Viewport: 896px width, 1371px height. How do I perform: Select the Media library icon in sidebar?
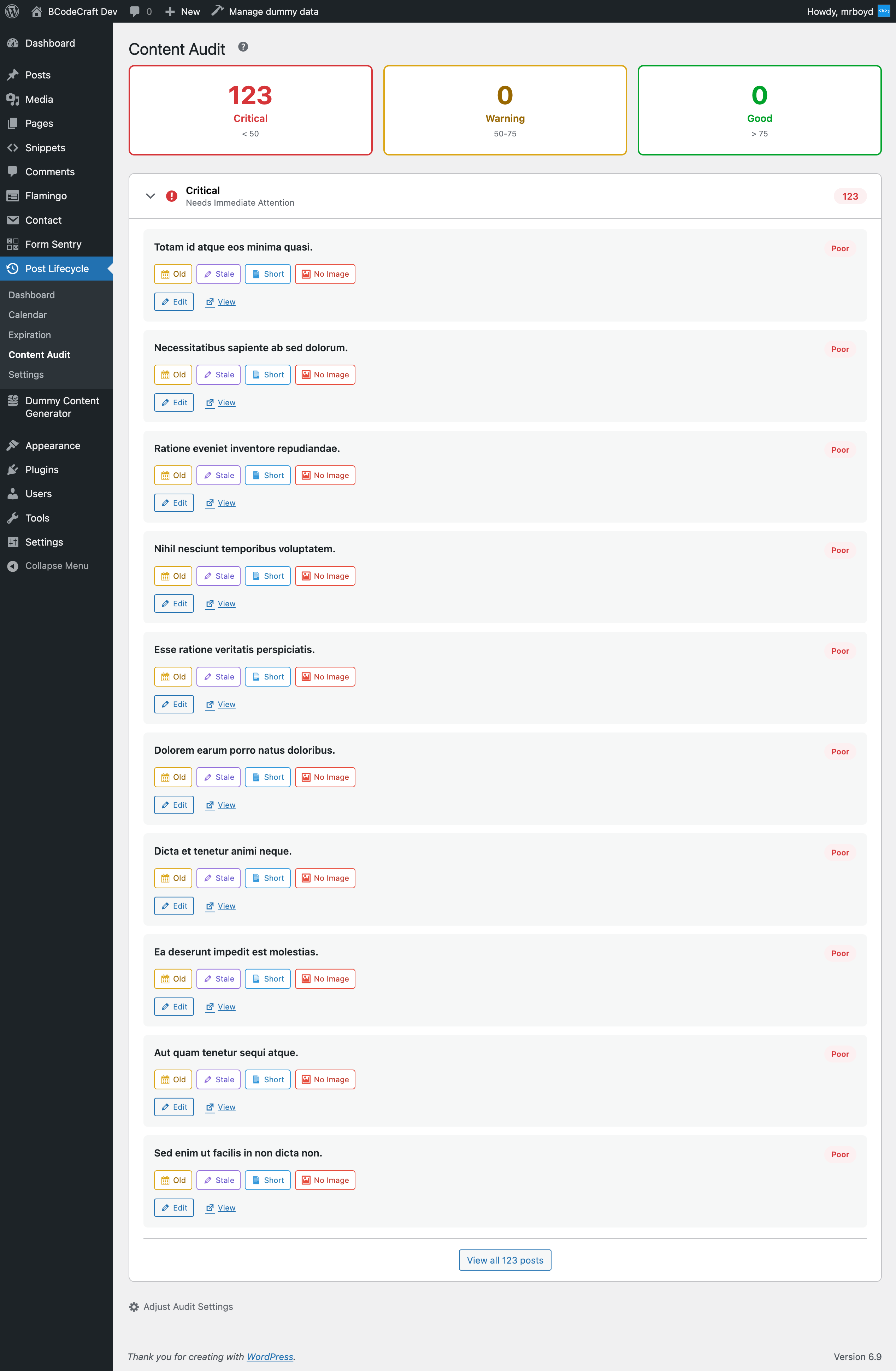coord(13,99)
